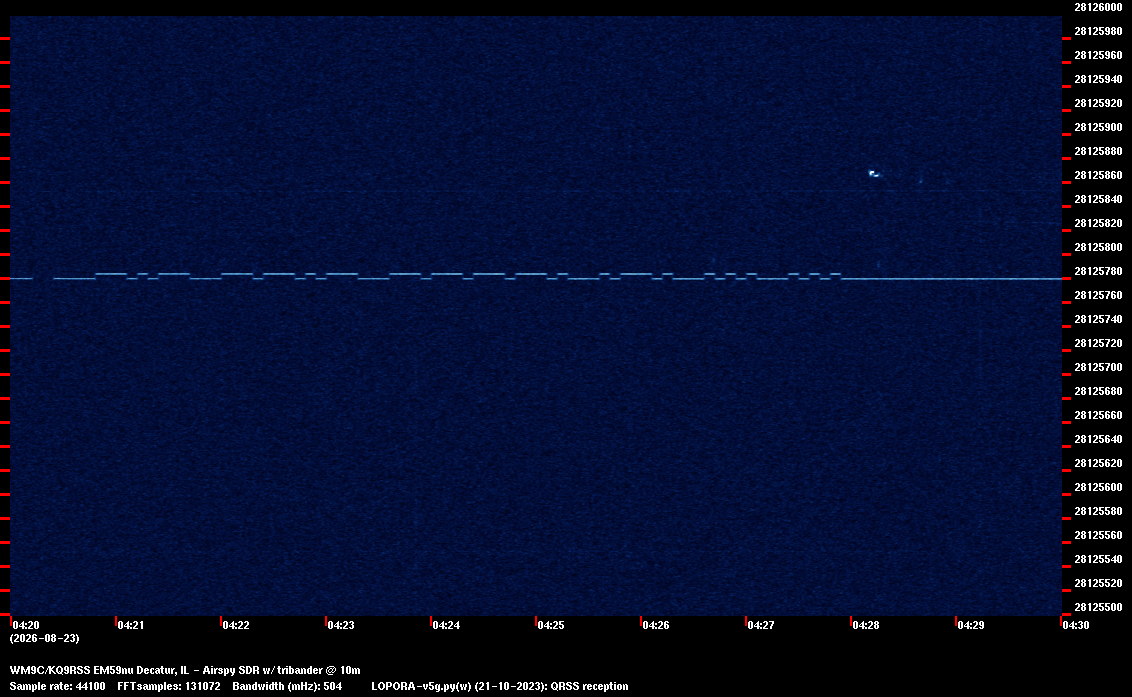The height and width of the screenshot is (697, 1132).
Task: Click the FFTsamples: 131072 text
Action: tap(169, 686)
